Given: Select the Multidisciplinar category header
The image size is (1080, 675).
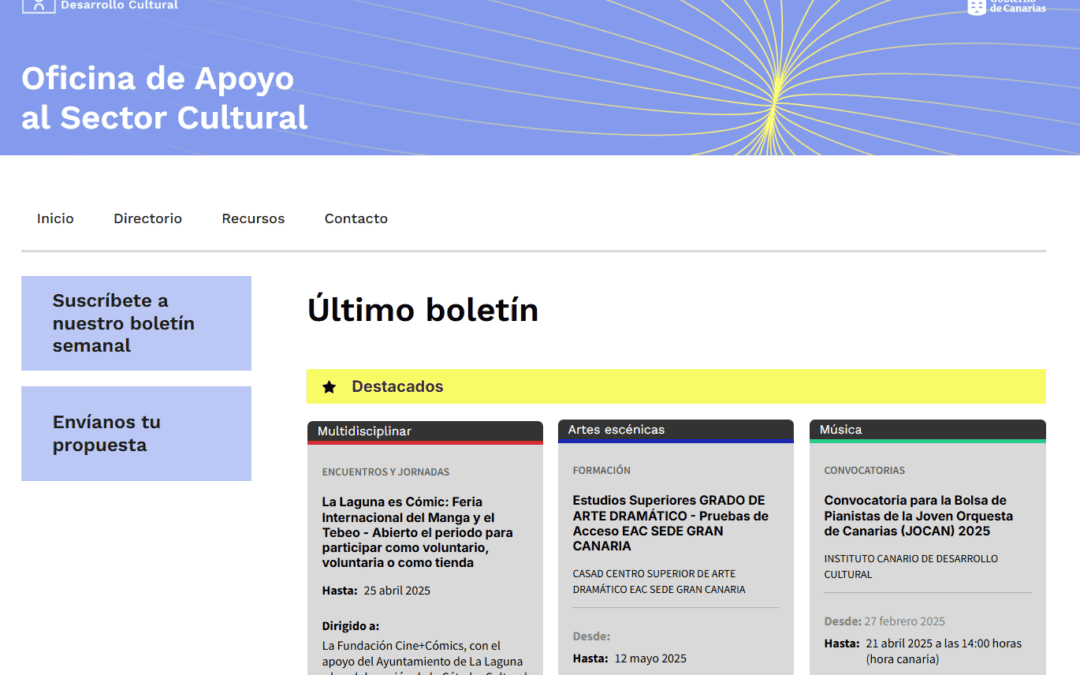Looking at the screenshot, I should click(425, 432).
